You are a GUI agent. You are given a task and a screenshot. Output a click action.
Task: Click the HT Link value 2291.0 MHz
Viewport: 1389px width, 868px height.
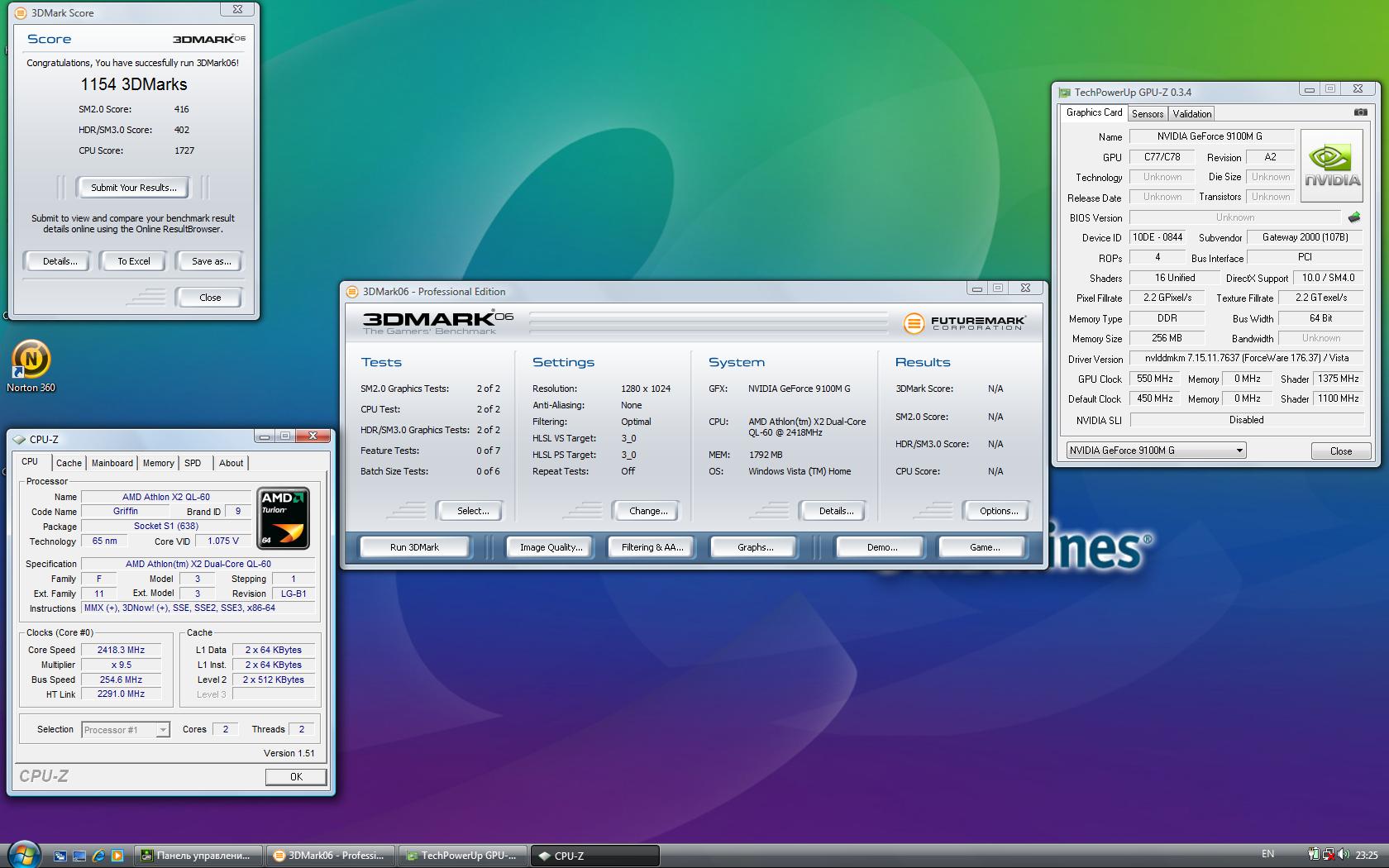coord(121,694)
